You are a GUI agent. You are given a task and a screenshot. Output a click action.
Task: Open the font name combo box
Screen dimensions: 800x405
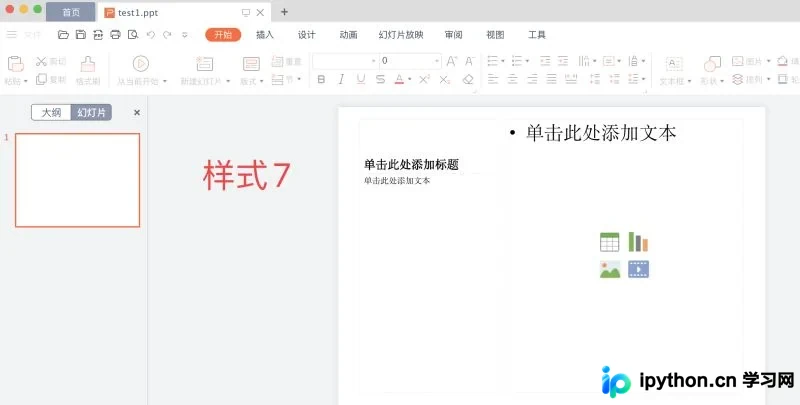tap(345, 61)
